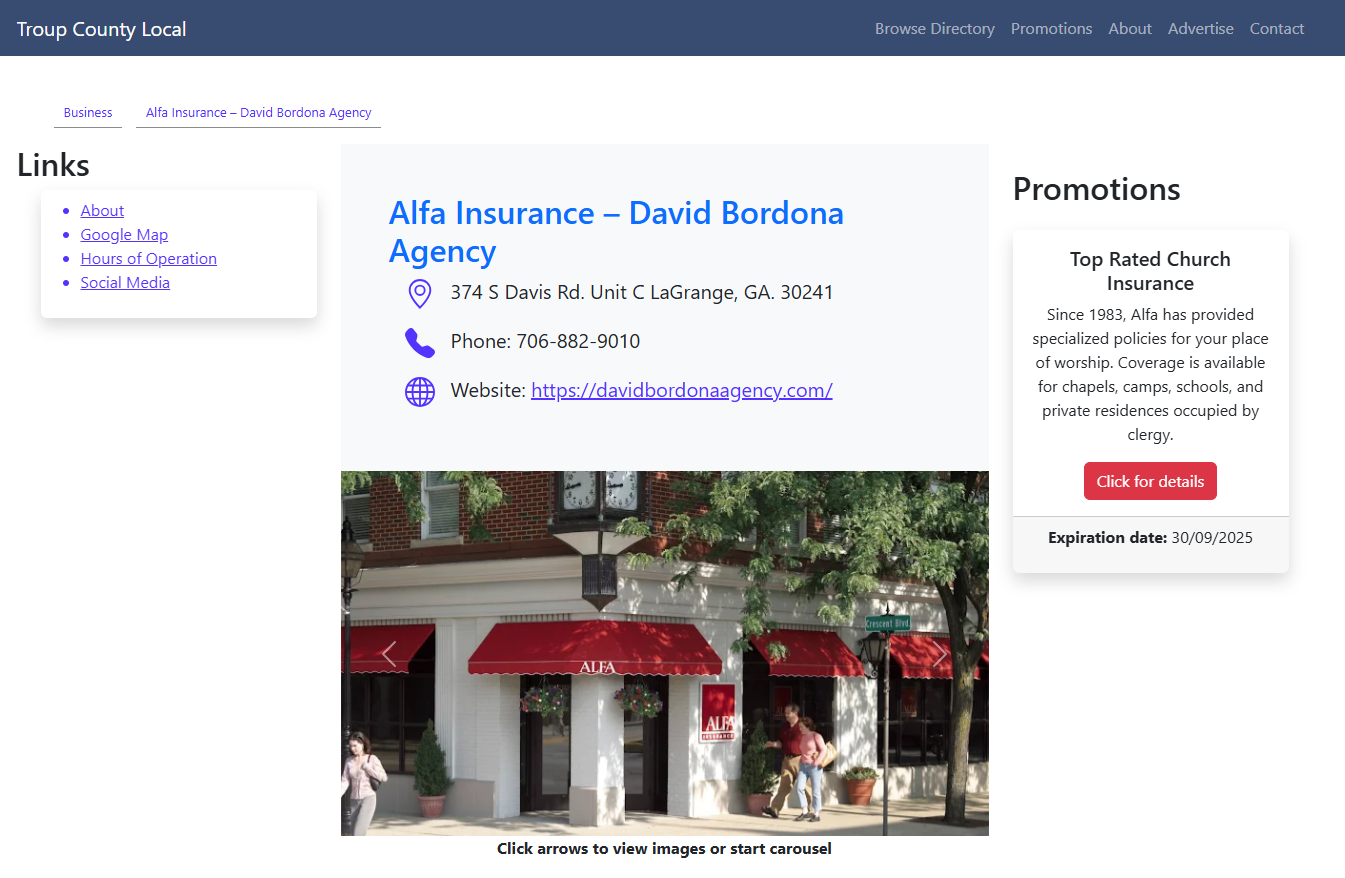Image resolution: width=1345 pixels, height=878 pixels.
Task: Click the purple phone handset icon
Action: (420, 342)
